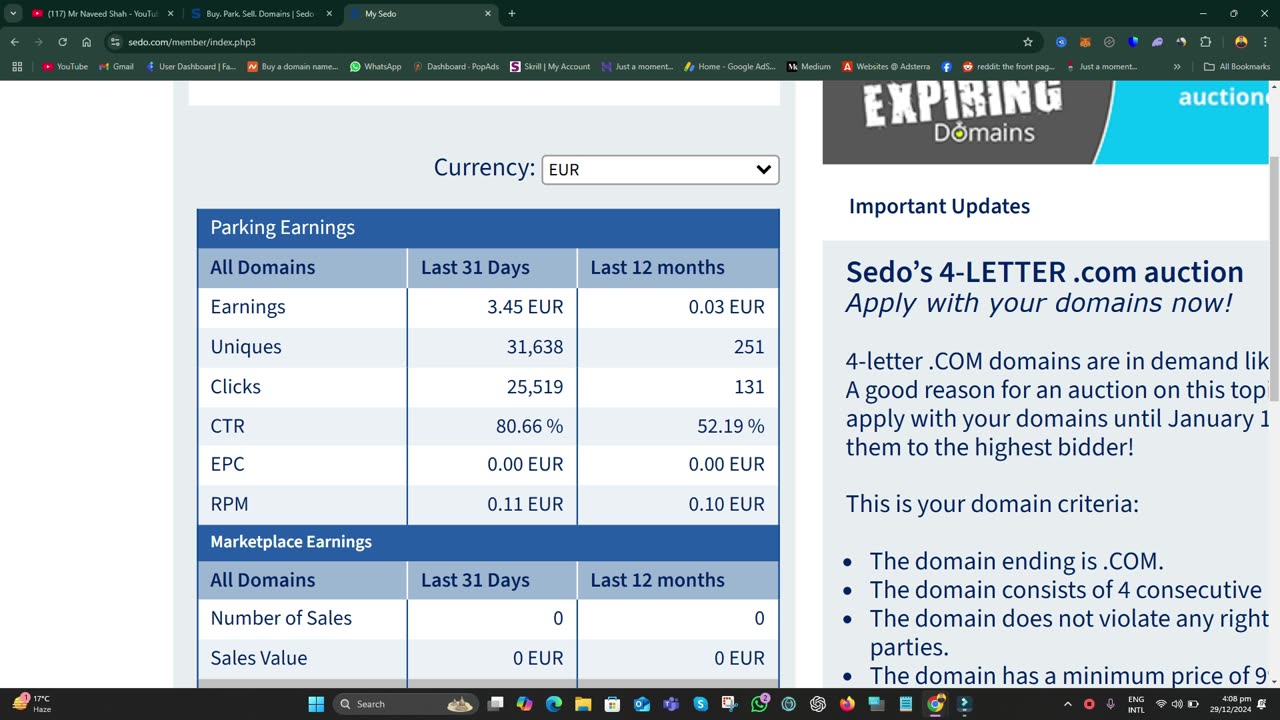Open reddit: the front page bookmark
This screenshot has height=720, width=1280.
coord(1008,67)
